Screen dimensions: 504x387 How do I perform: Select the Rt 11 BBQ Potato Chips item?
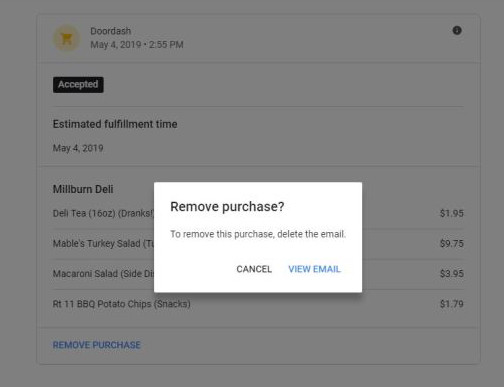(122, 304)
